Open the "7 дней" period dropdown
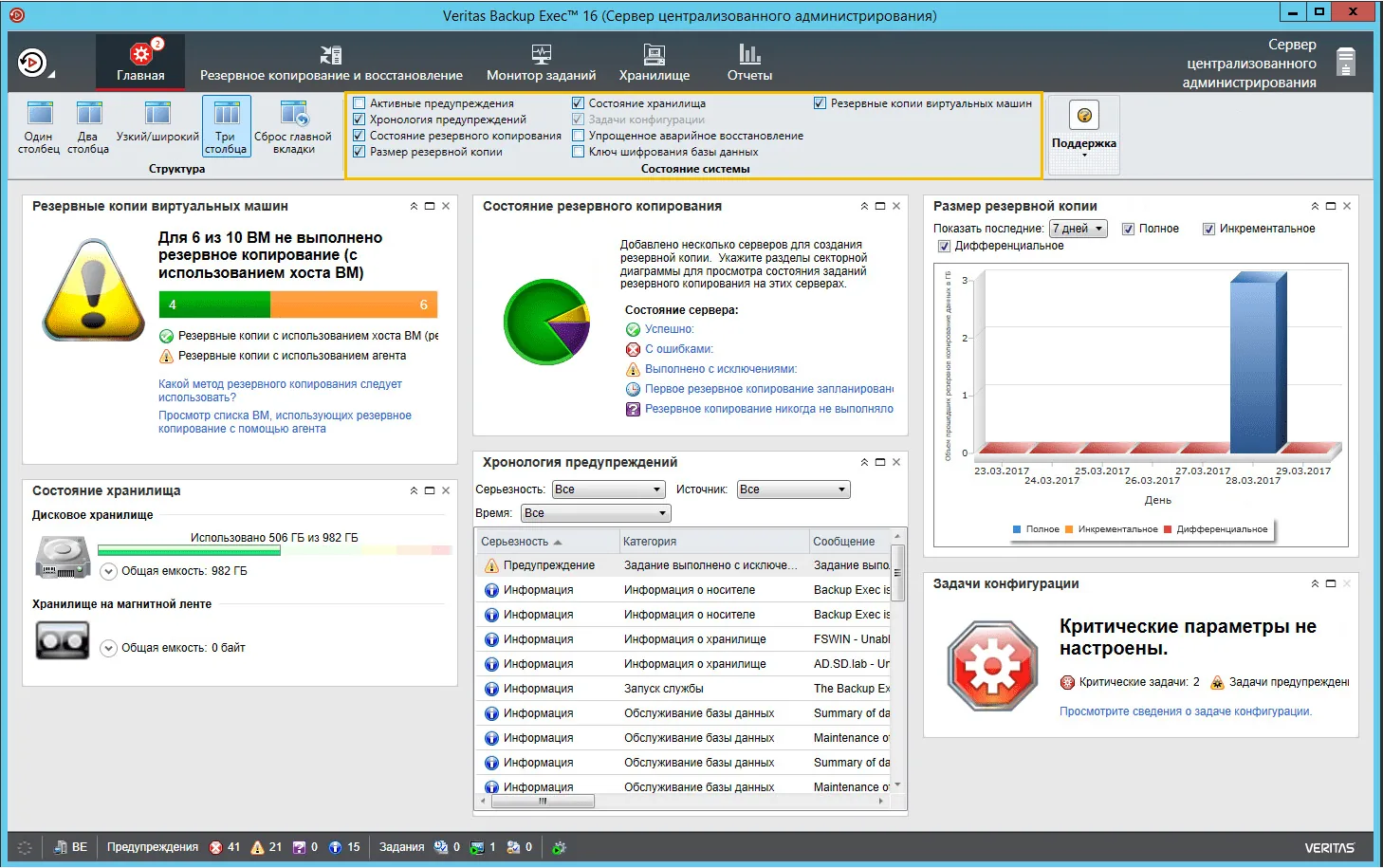The height and width of the screenshot is (868, 1383). 1078,228
